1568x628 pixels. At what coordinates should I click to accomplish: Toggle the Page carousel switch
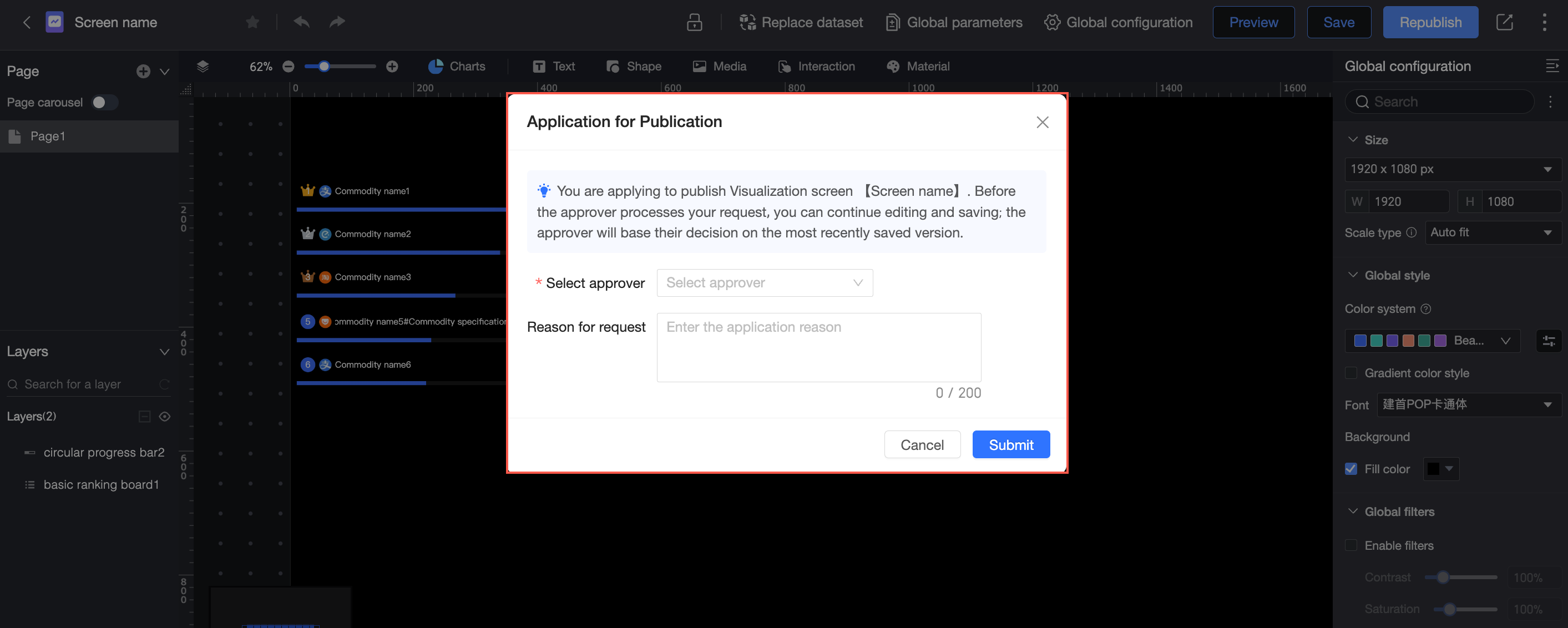pos(103,102)
